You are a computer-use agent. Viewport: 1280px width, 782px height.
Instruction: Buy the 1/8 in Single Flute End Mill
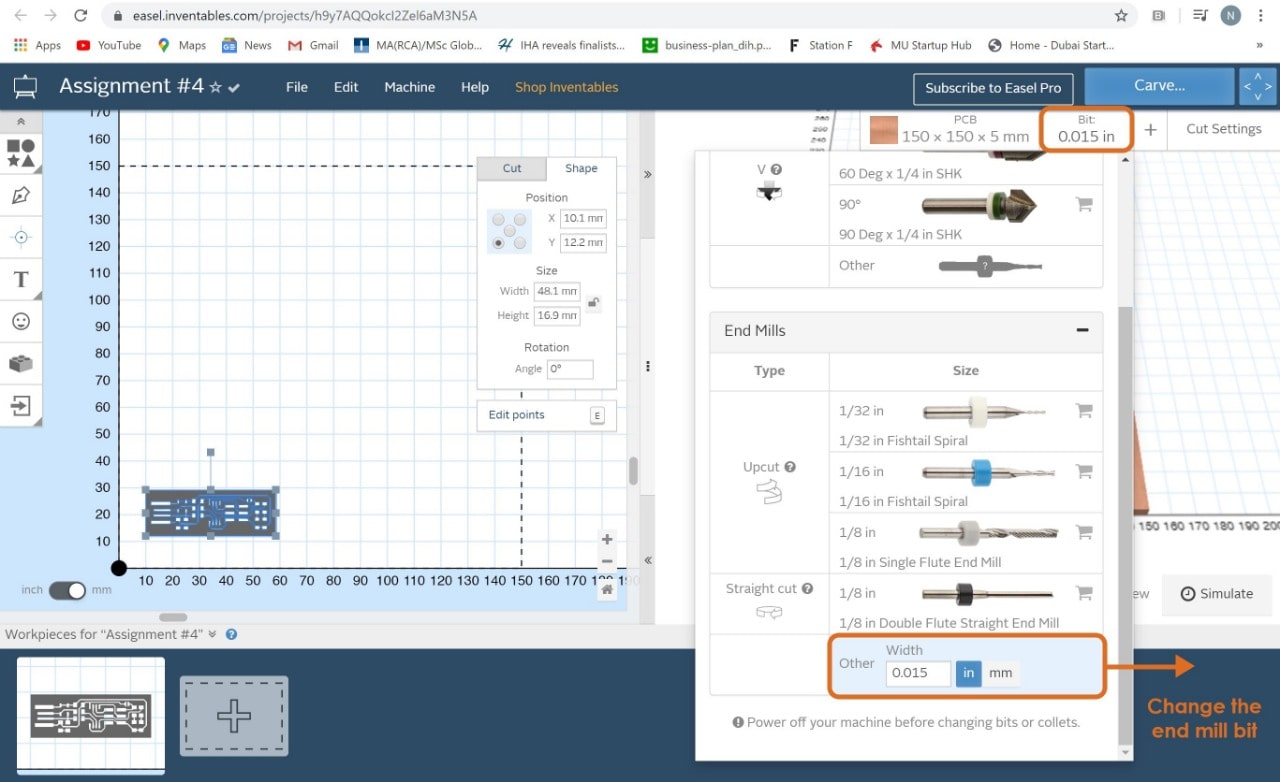(1083, 532)
